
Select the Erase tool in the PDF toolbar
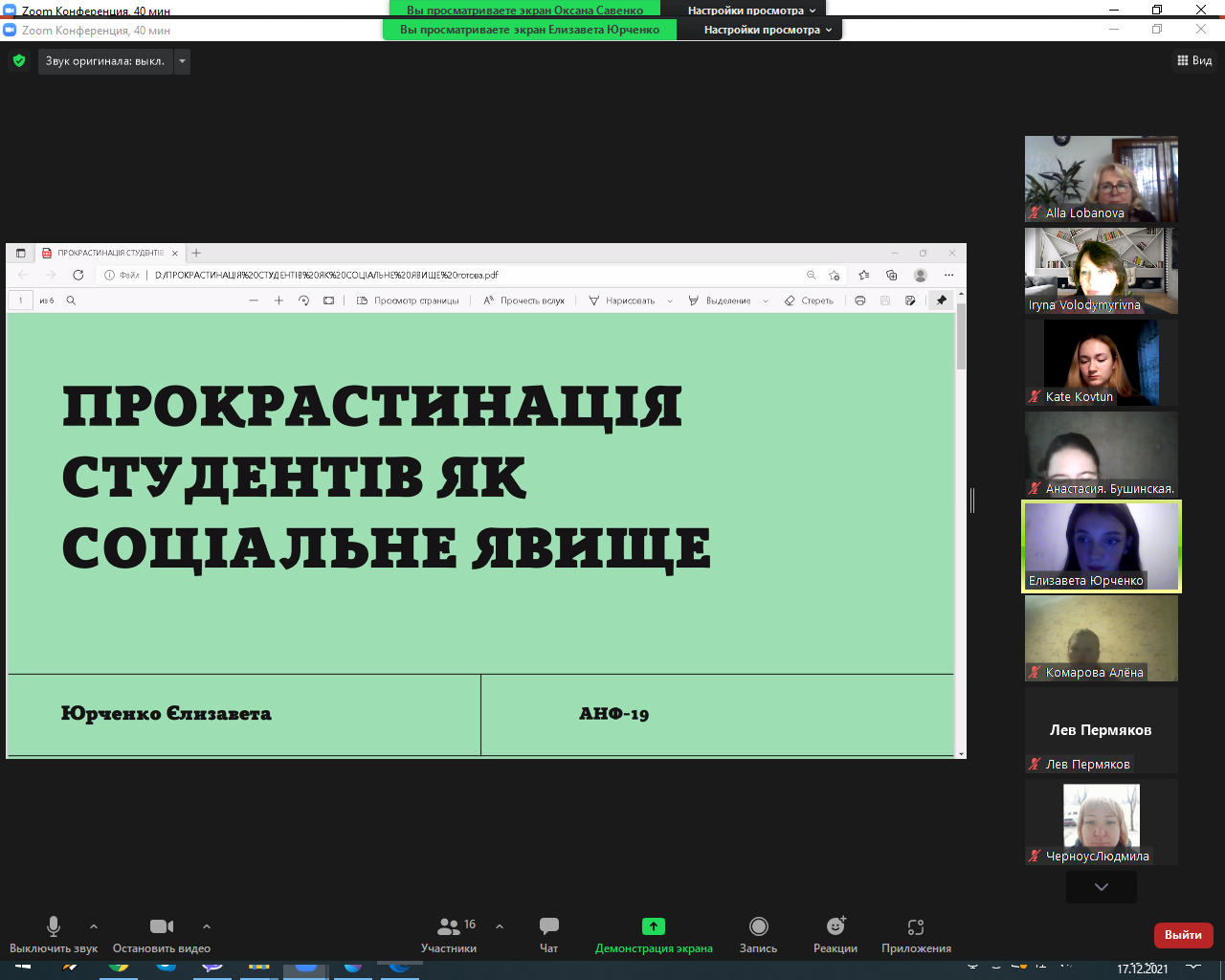(809, 301)
